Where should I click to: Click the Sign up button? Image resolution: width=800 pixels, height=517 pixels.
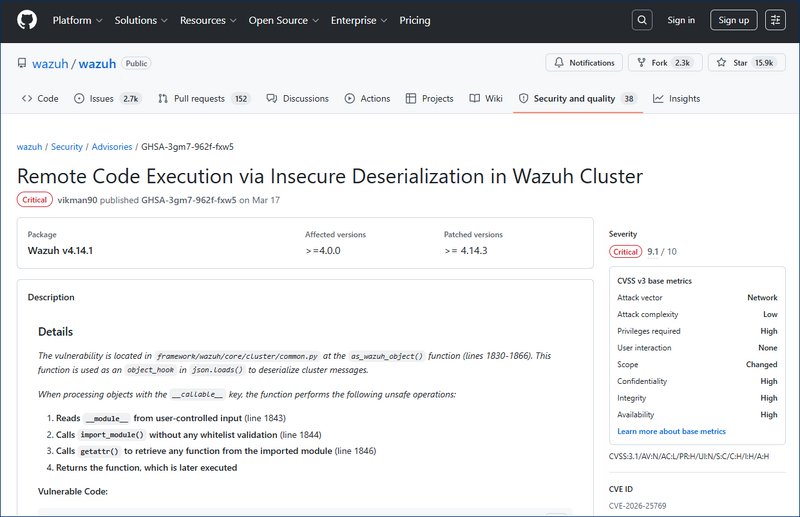pos(734,20)
